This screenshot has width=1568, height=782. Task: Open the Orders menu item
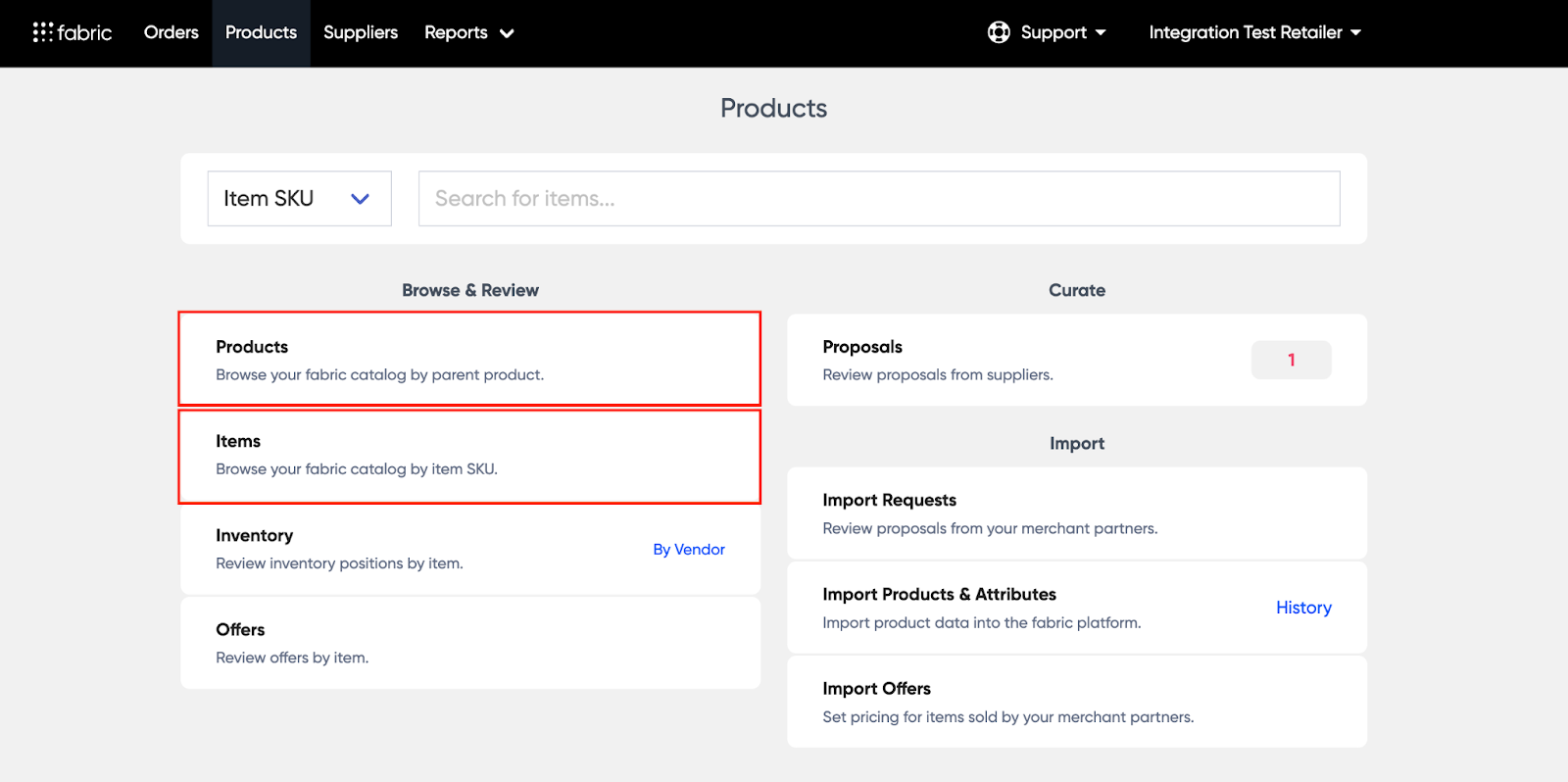[x=171, y=32]
